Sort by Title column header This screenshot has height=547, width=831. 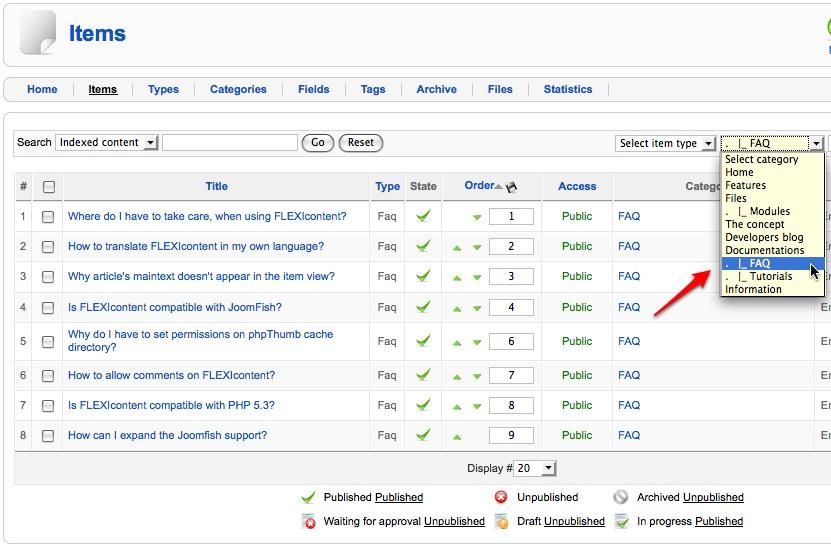click(x=216, y=186)
